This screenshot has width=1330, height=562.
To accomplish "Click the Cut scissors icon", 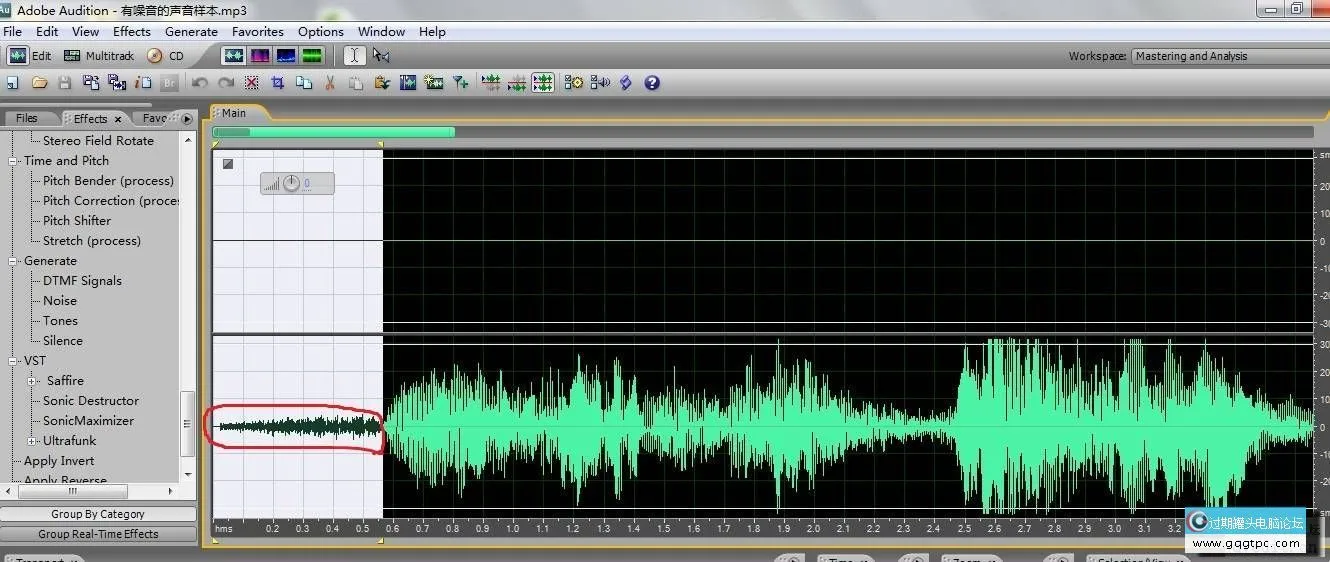I will (330, 83).
